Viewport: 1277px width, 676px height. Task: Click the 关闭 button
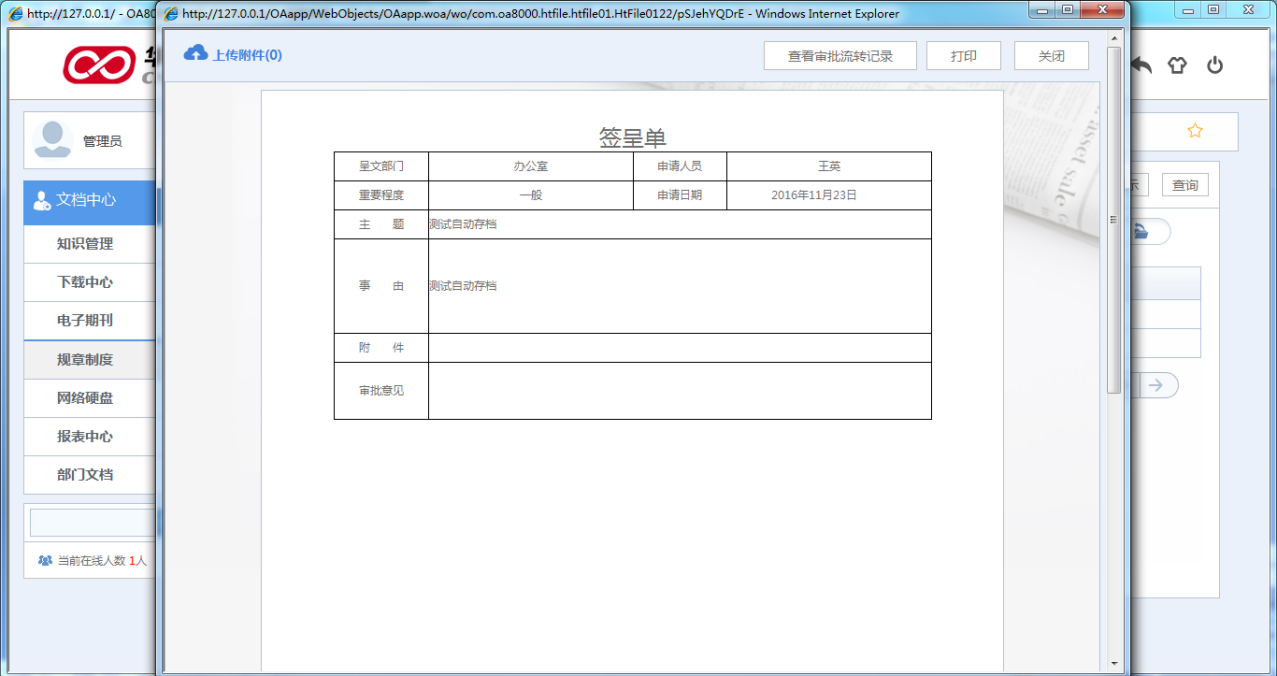(x=1050, y=55)
